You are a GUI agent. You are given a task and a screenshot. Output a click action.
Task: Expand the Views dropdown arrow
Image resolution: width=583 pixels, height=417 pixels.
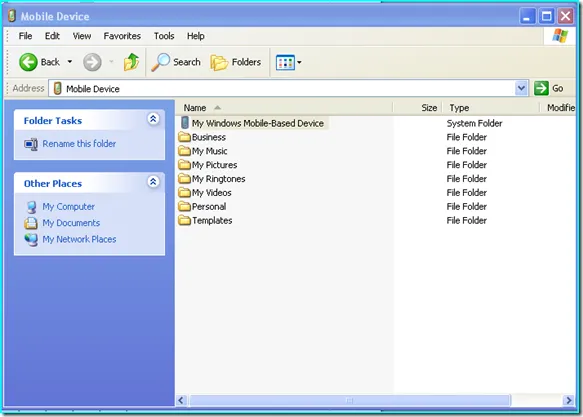(299, 62)
